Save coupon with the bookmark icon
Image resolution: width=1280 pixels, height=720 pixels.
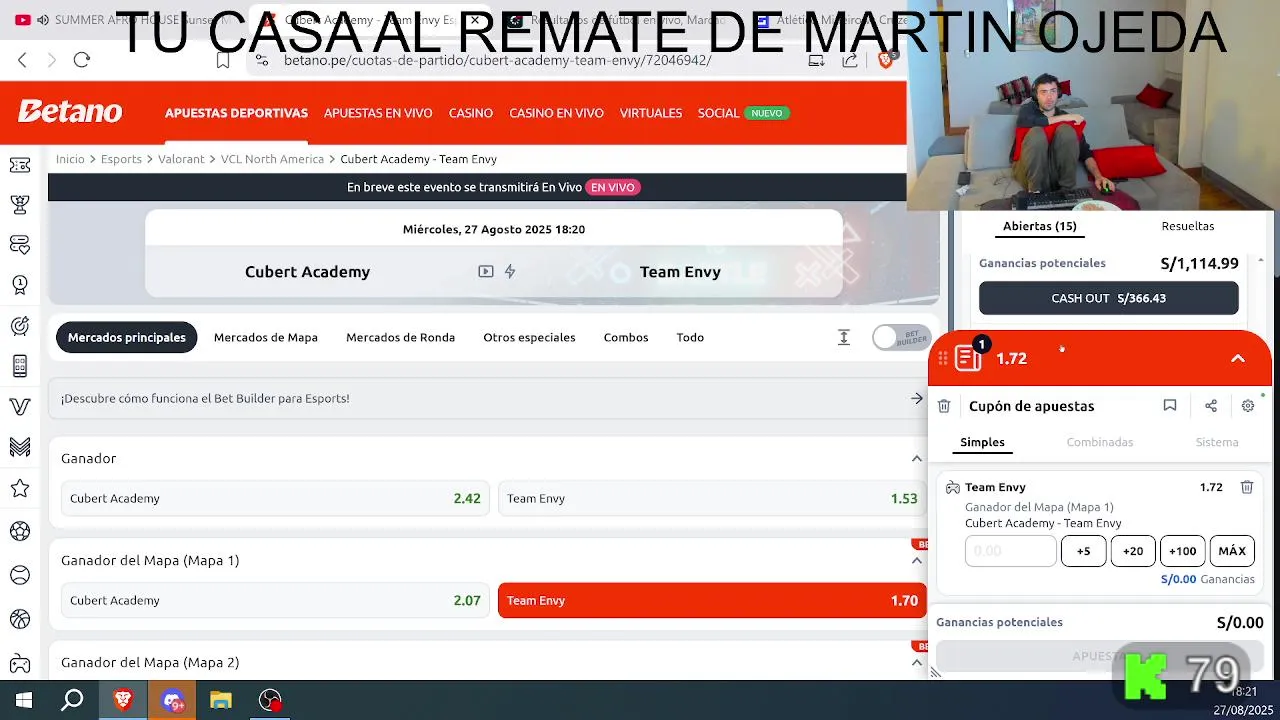click(x=1170, y=405)
